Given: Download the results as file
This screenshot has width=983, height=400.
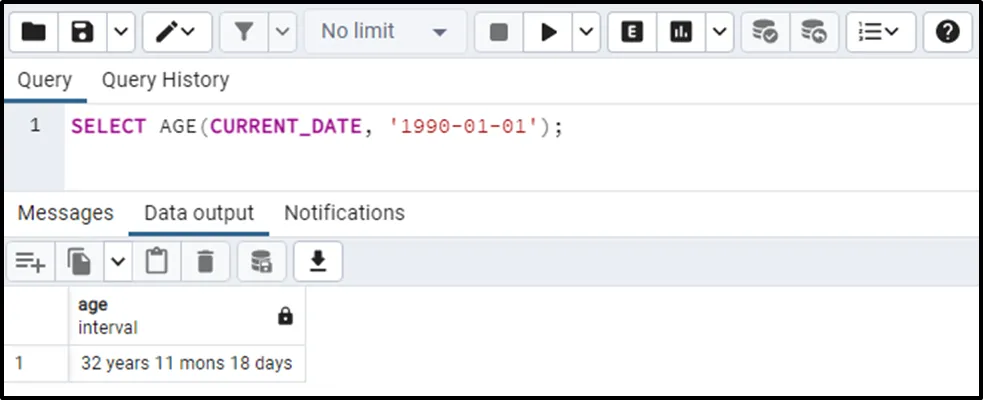Looking at the screenshot, I should [x=318, y=261].
